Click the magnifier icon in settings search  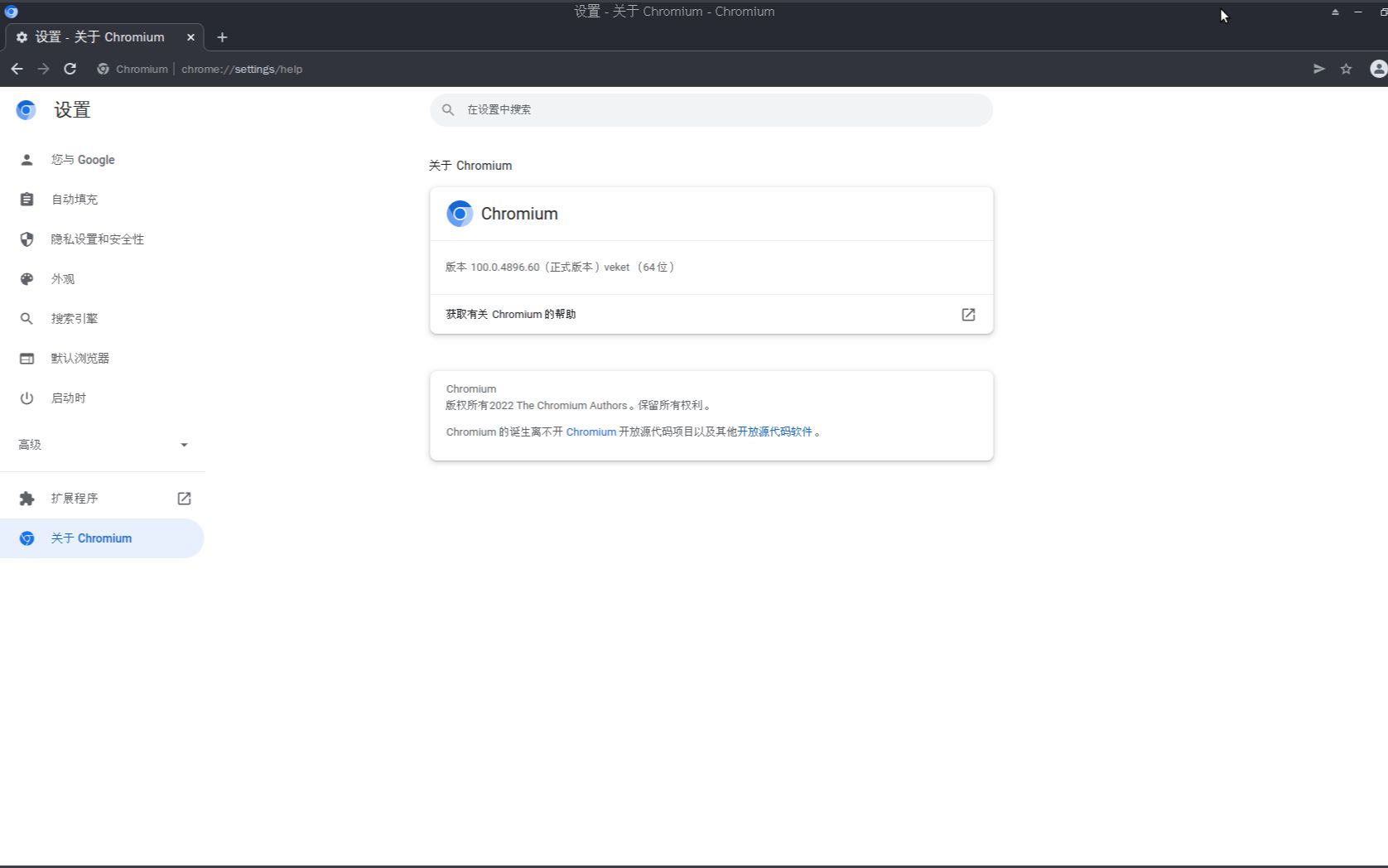tap(448, 109)
